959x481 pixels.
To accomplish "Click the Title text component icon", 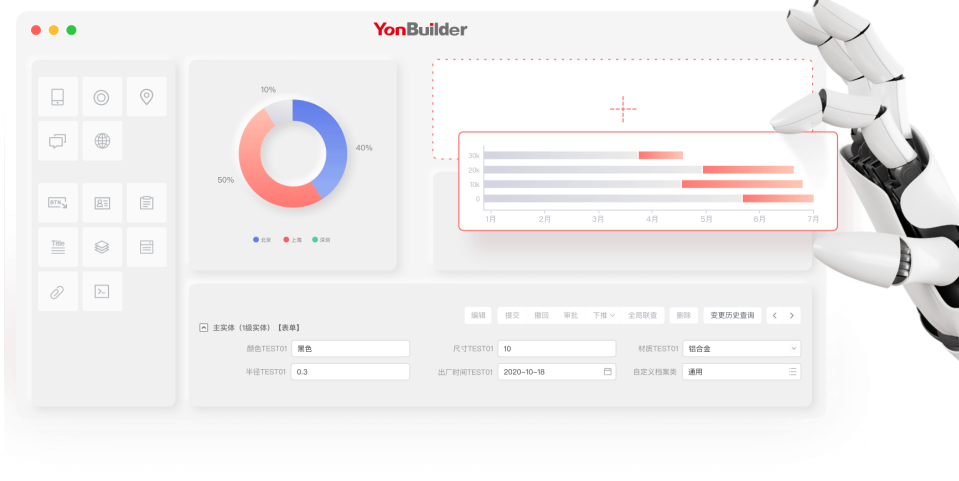I will point(57,247).
